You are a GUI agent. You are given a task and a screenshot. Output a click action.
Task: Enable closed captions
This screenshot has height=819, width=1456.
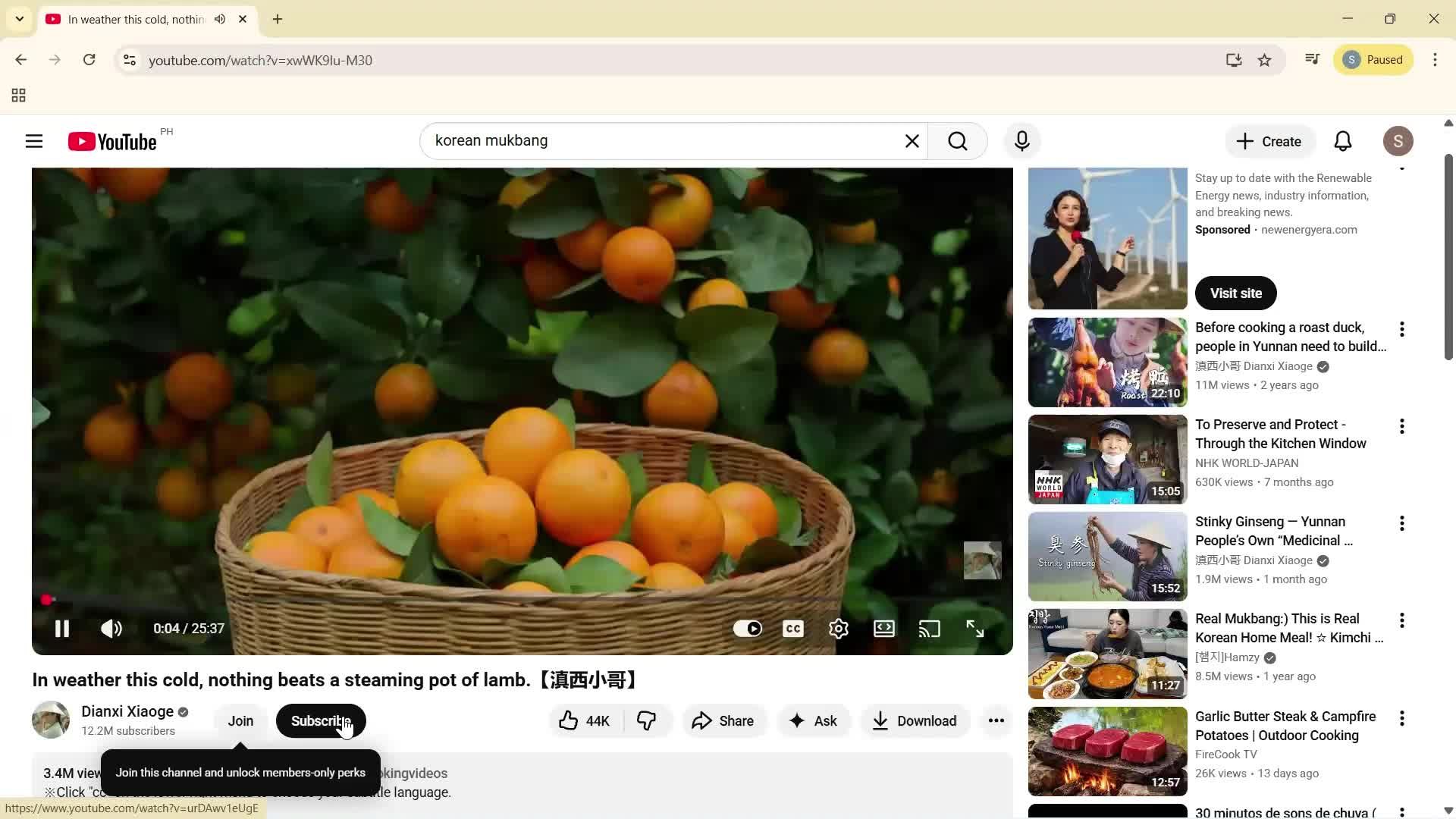(x=792, y=628)
